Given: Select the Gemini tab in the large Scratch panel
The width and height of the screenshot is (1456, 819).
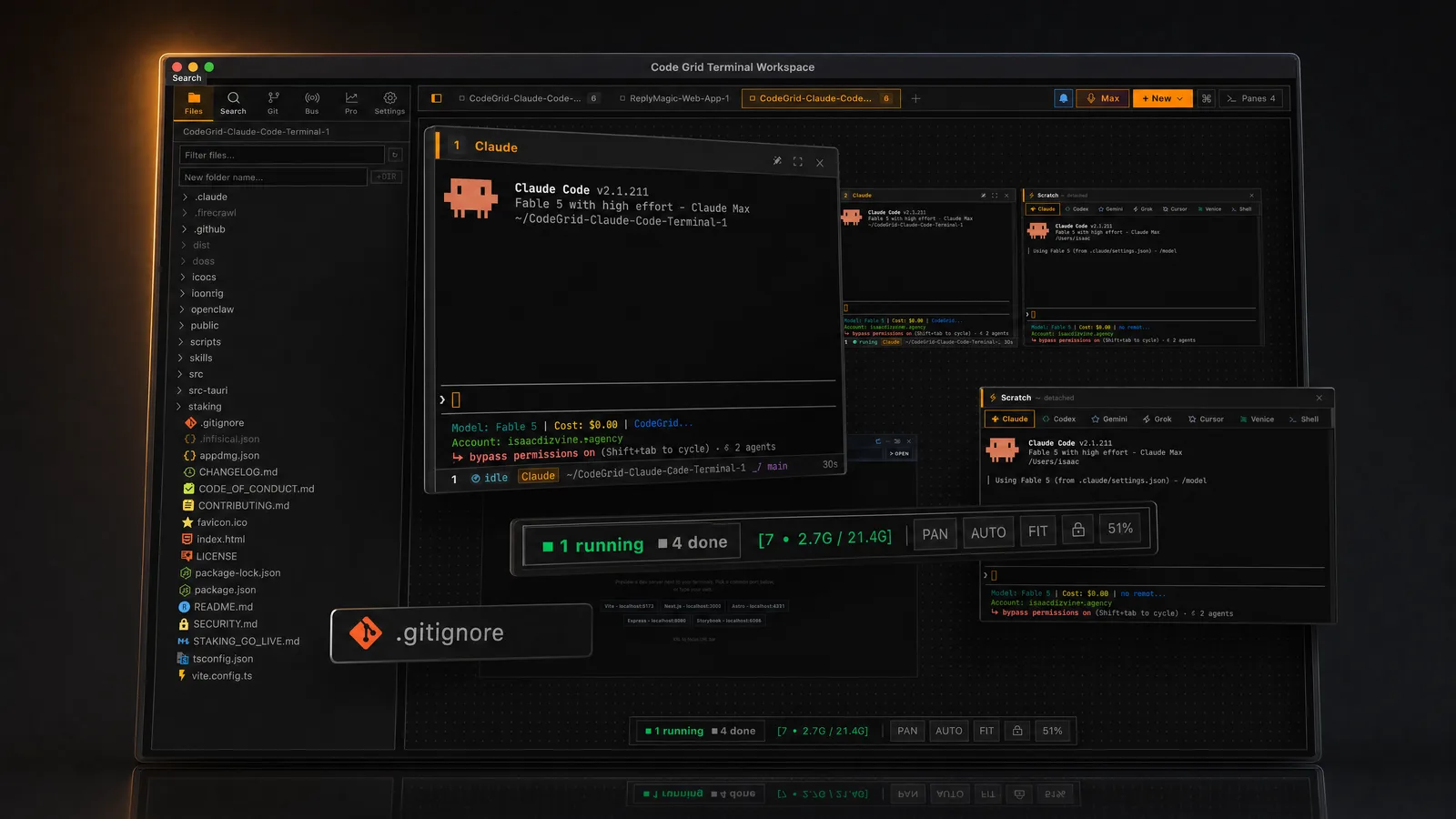Looking at the screenshot, I should [x=1109, y=419].
